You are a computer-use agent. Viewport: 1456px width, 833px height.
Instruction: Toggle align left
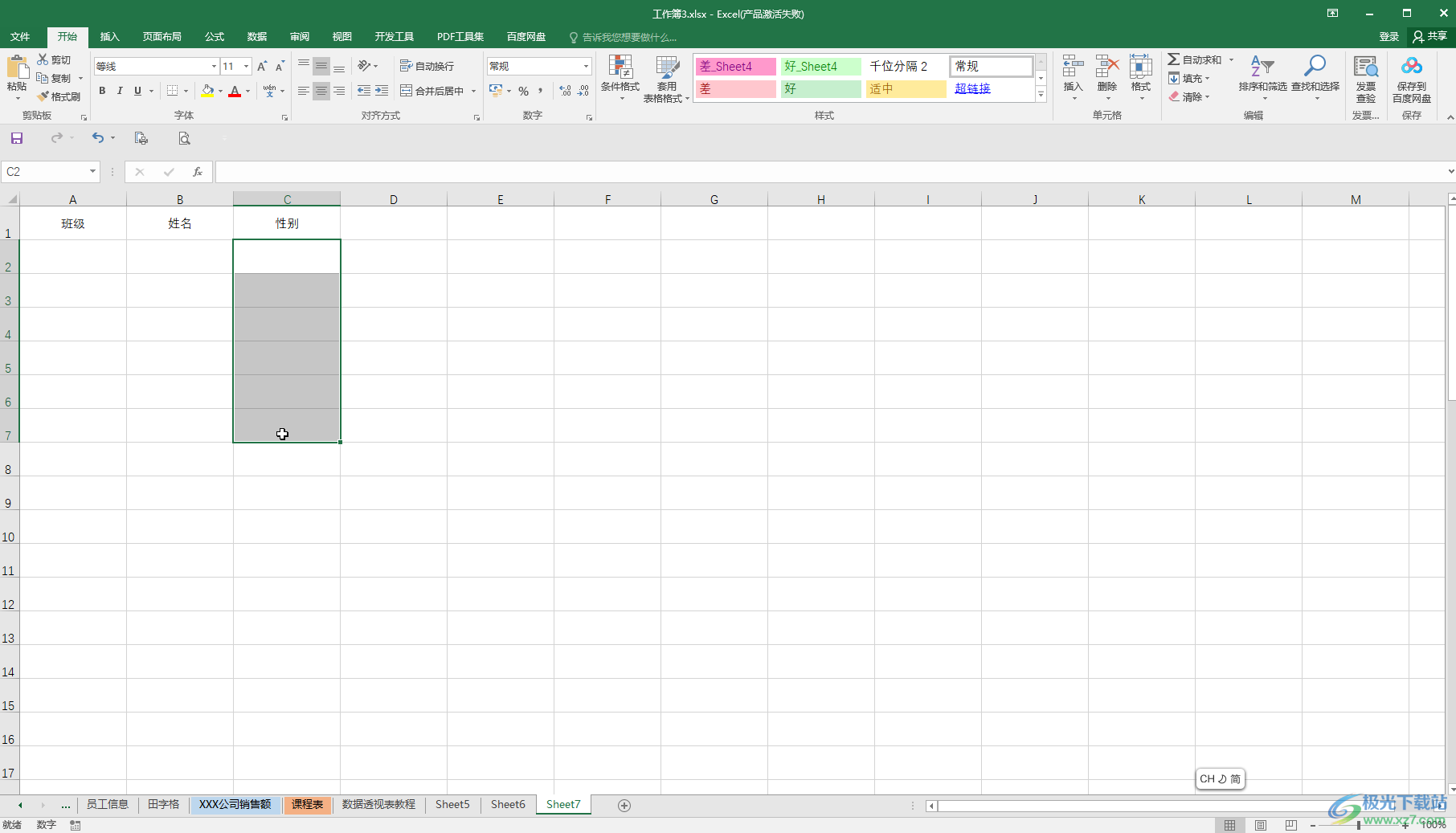304,91
